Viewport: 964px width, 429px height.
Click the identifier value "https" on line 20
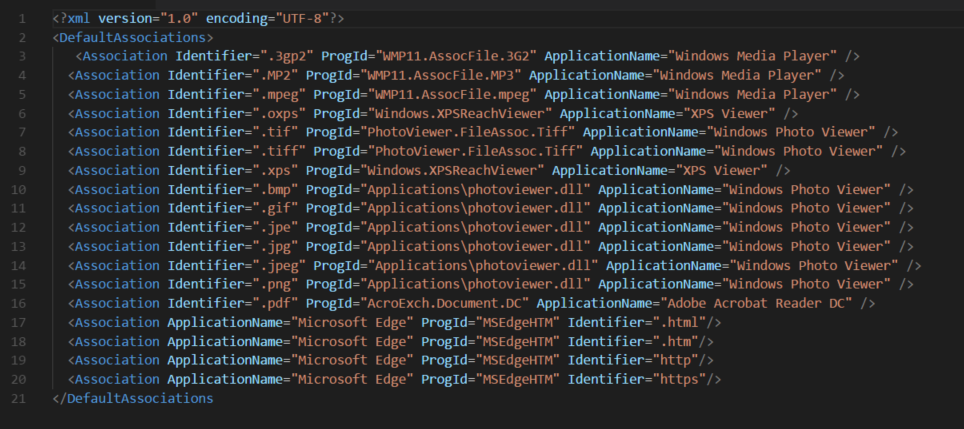pos(679,379)
